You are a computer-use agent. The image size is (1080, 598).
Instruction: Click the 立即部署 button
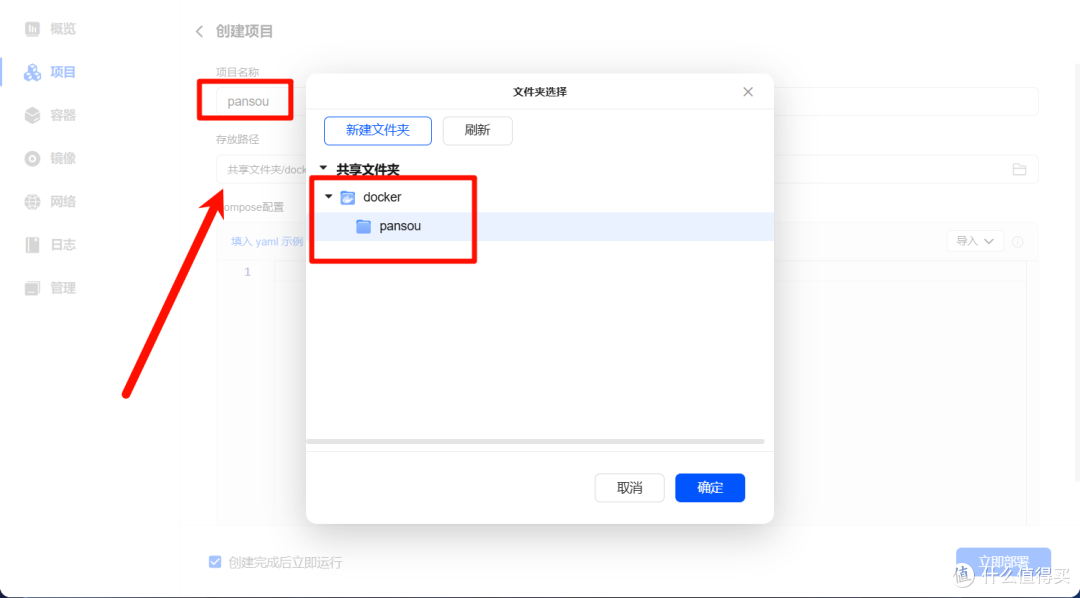tap(1004, 562)
